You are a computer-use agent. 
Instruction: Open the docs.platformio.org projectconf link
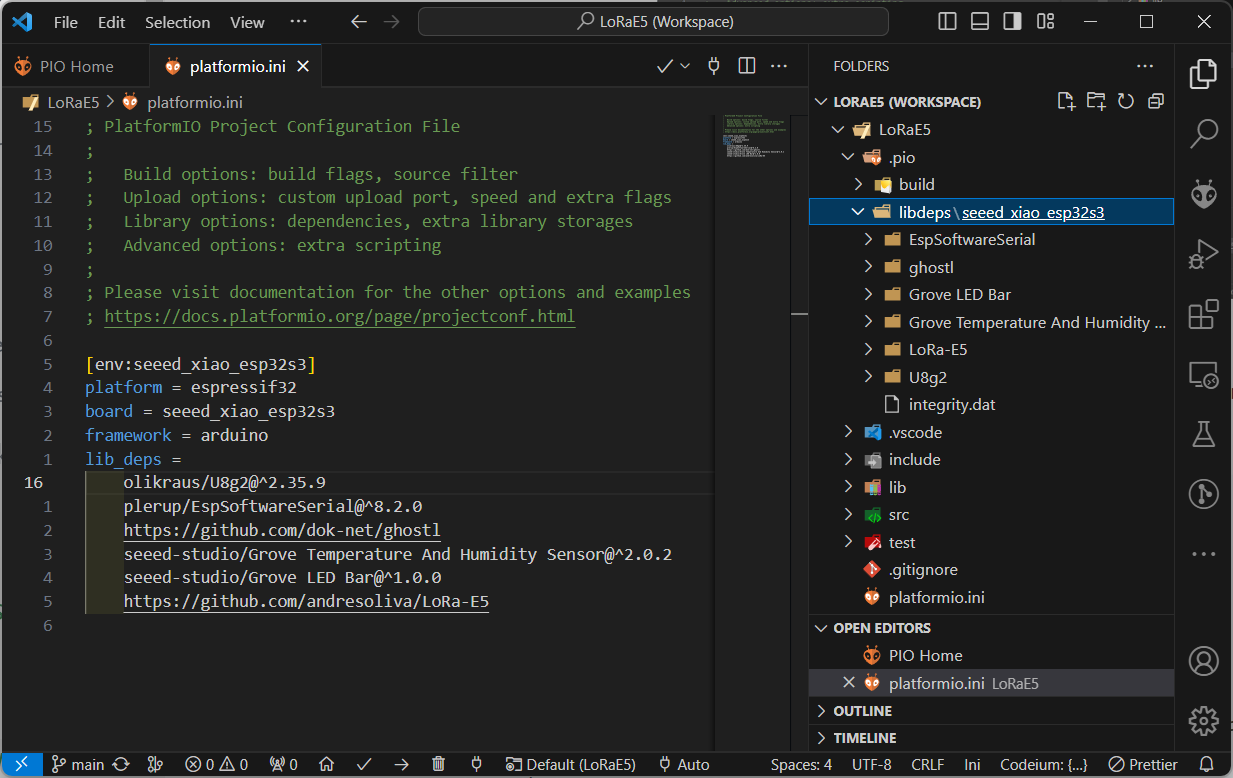[339, 317]
